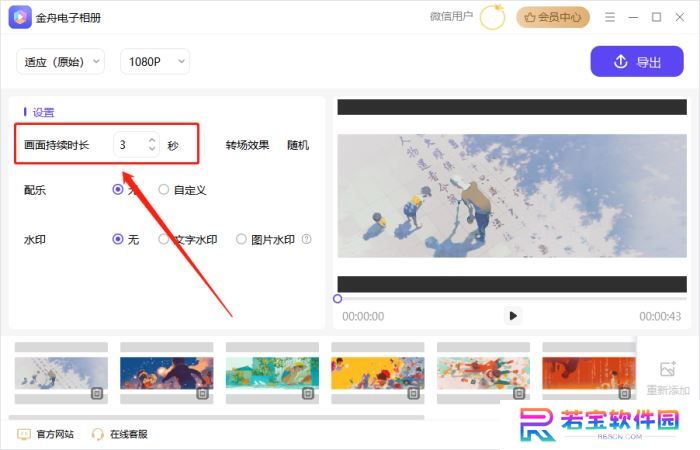700x450 pixels.
Task: Select the sixth orange red thumbnail
Action: click(x=589, y=373)
